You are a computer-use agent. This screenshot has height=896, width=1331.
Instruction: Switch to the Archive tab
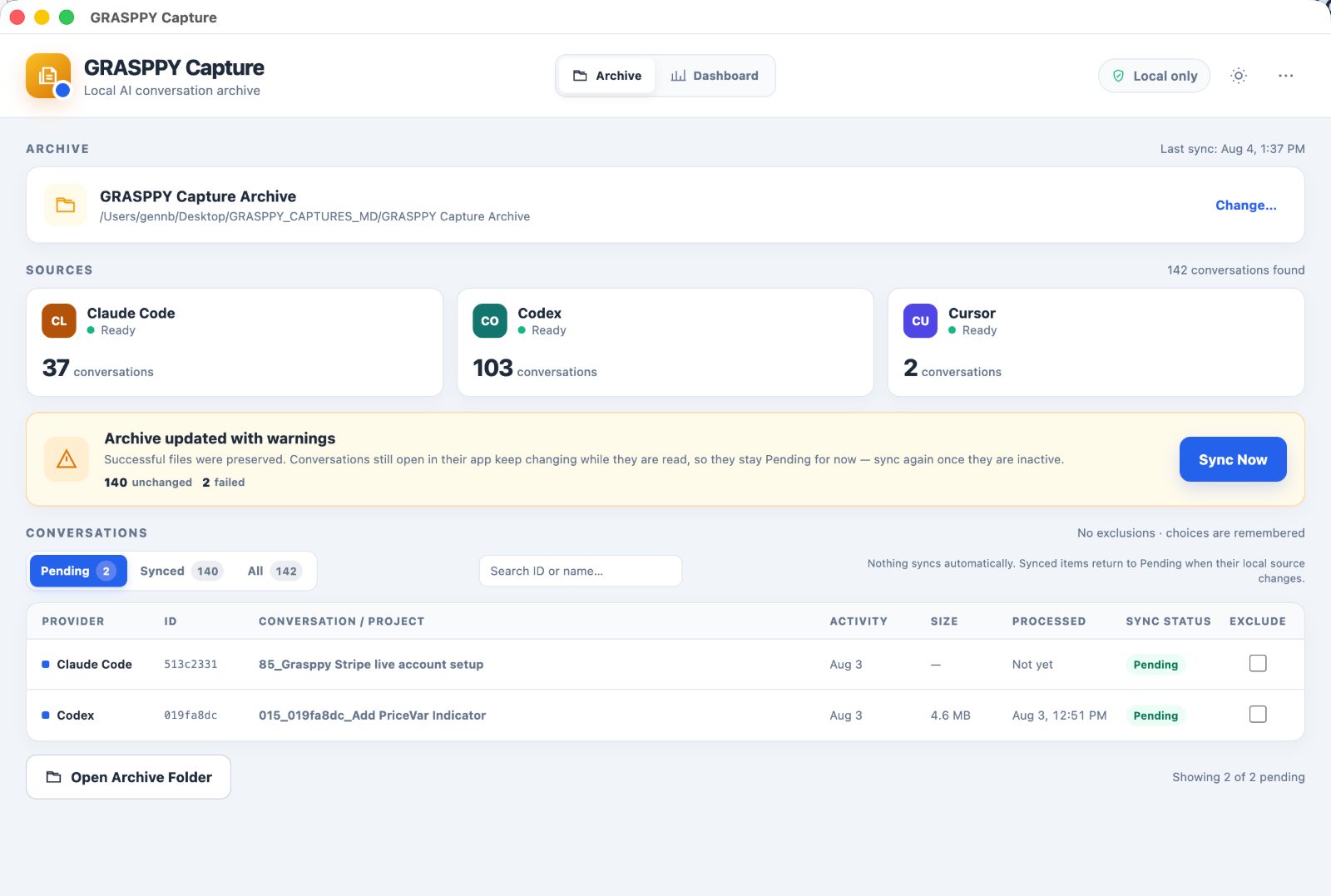click(x=607, y=76)
